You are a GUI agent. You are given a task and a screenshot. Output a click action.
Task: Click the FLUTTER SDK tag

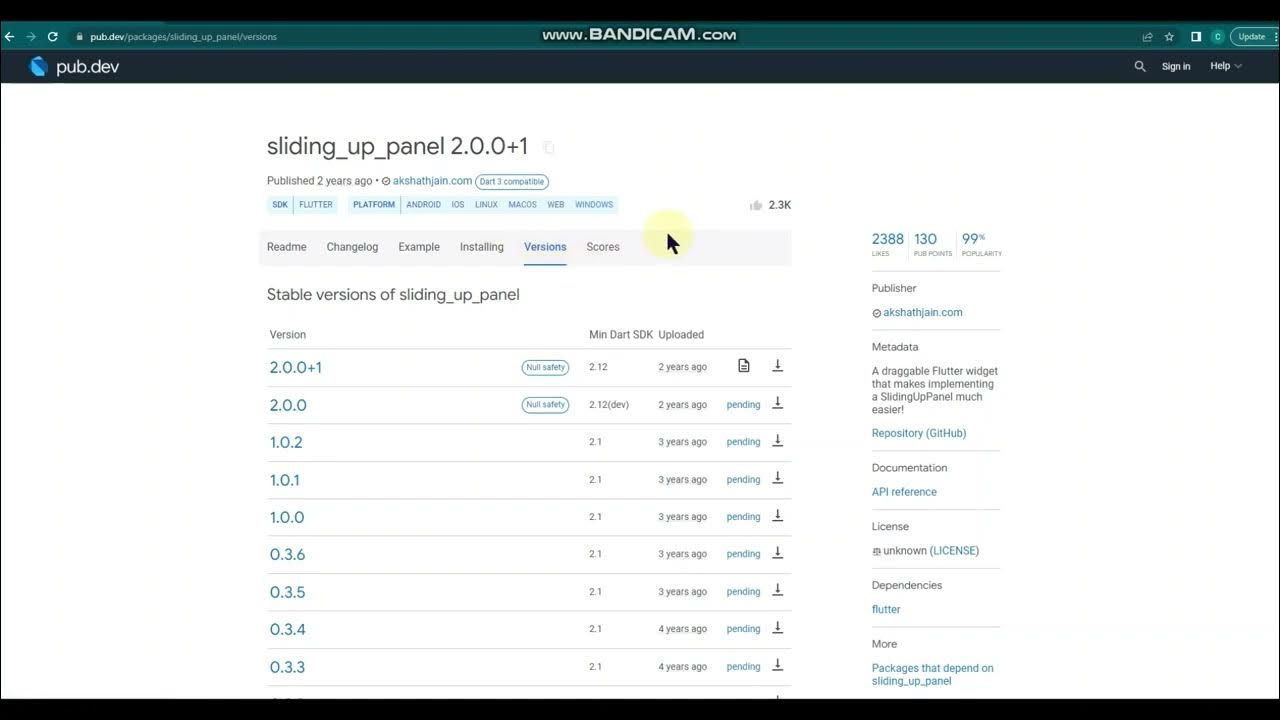[x=316, y=205]
